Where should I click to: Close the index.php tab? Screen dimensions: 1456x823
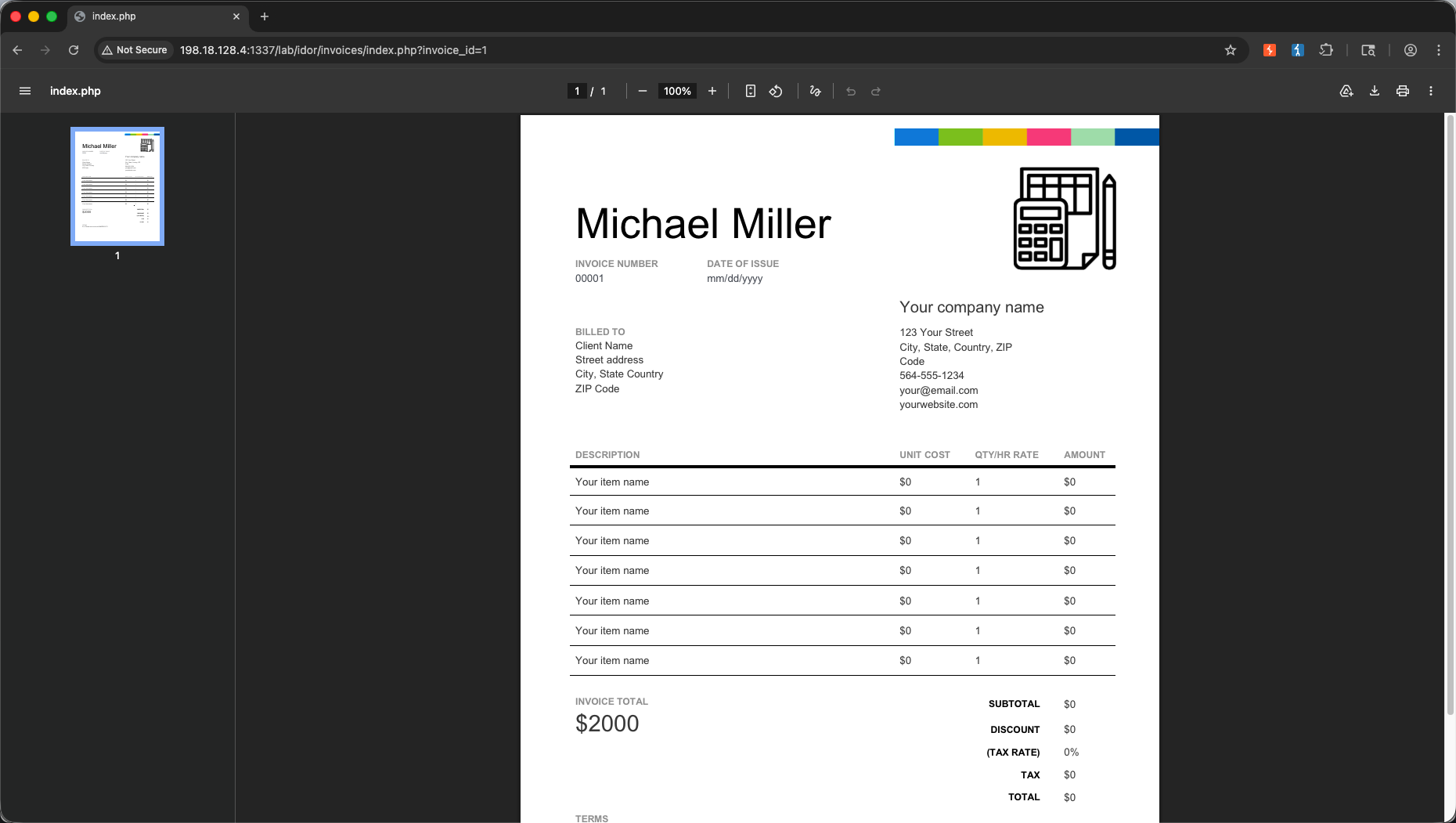click(x=236, y=16)
